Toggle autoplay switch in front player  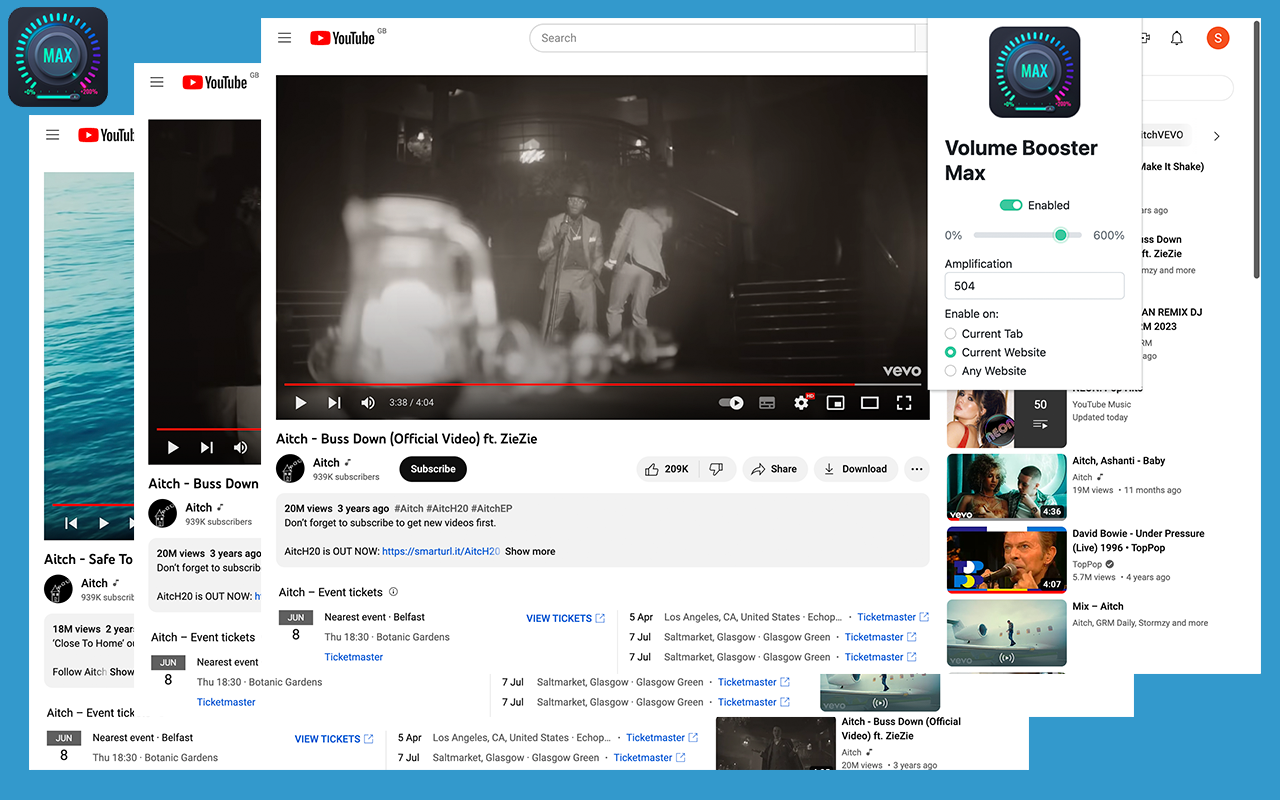pyautogui.click(x=731, y=403)
